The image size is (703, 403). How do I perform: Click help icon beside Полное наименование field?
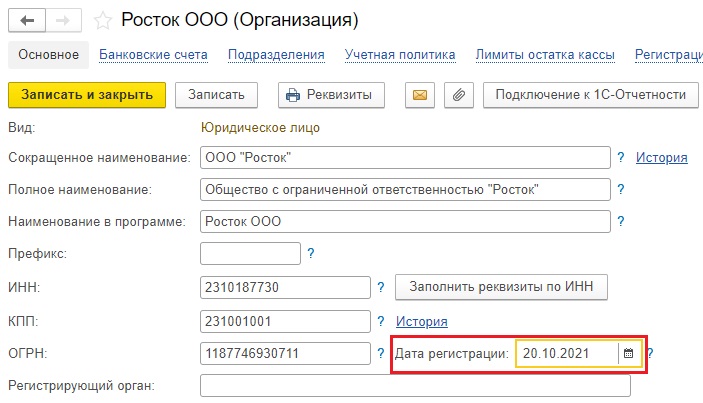621,189
